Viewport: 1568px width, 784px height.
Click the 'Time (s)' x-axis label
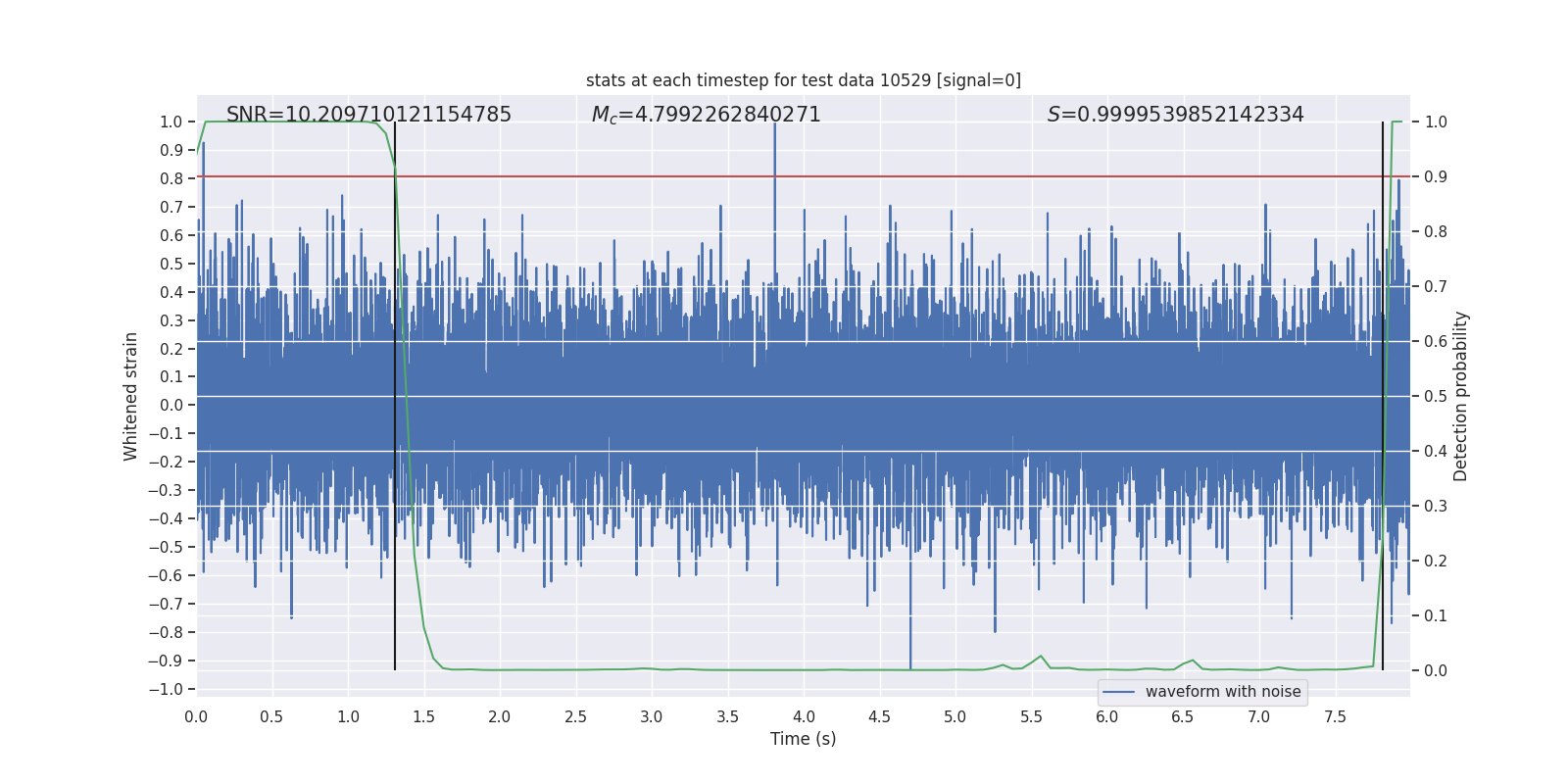pos(803,739)
